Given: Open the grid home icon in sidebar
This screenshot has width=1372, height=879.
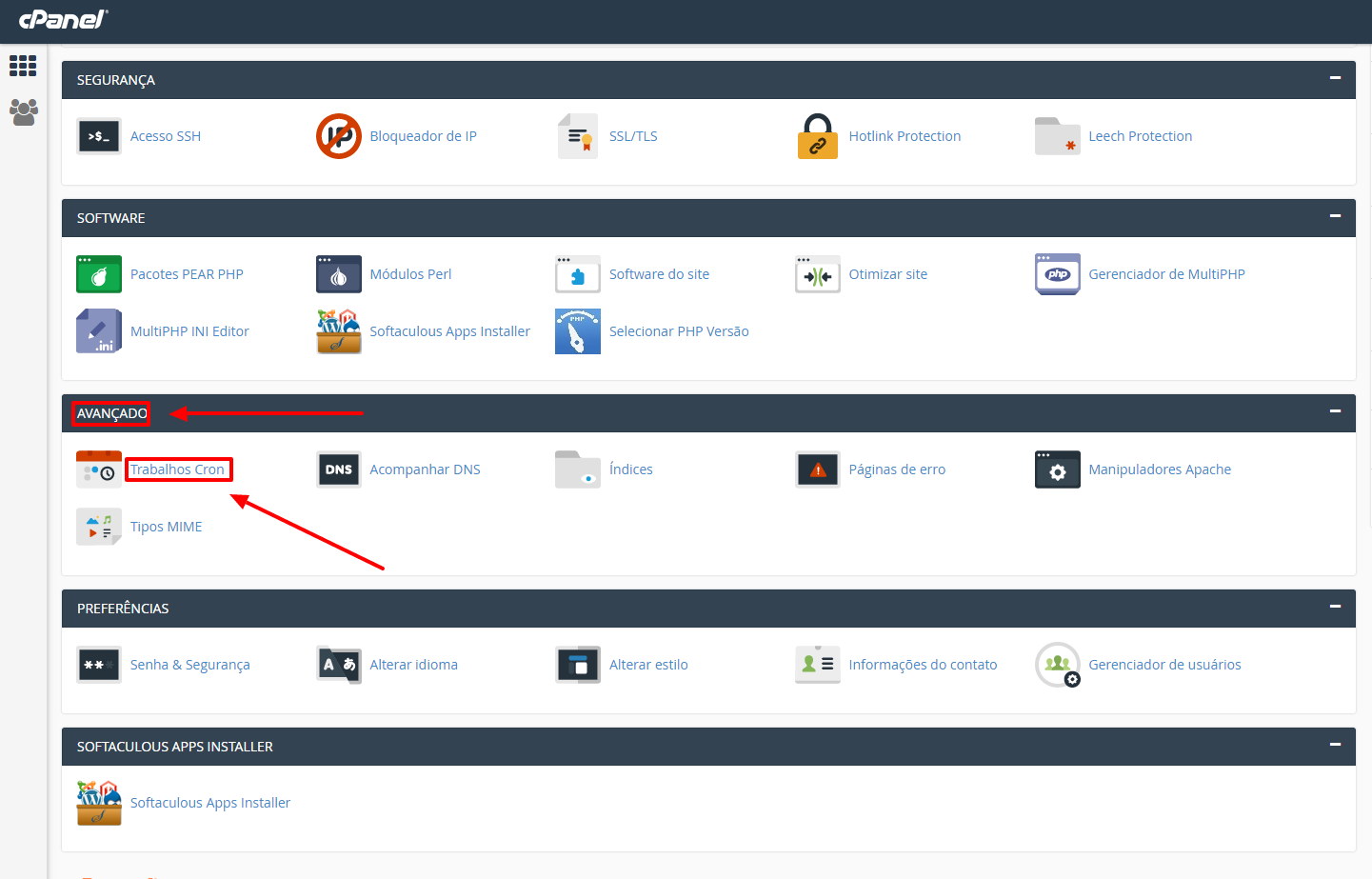Looking at the screenshot, I should tap(23, 66).
